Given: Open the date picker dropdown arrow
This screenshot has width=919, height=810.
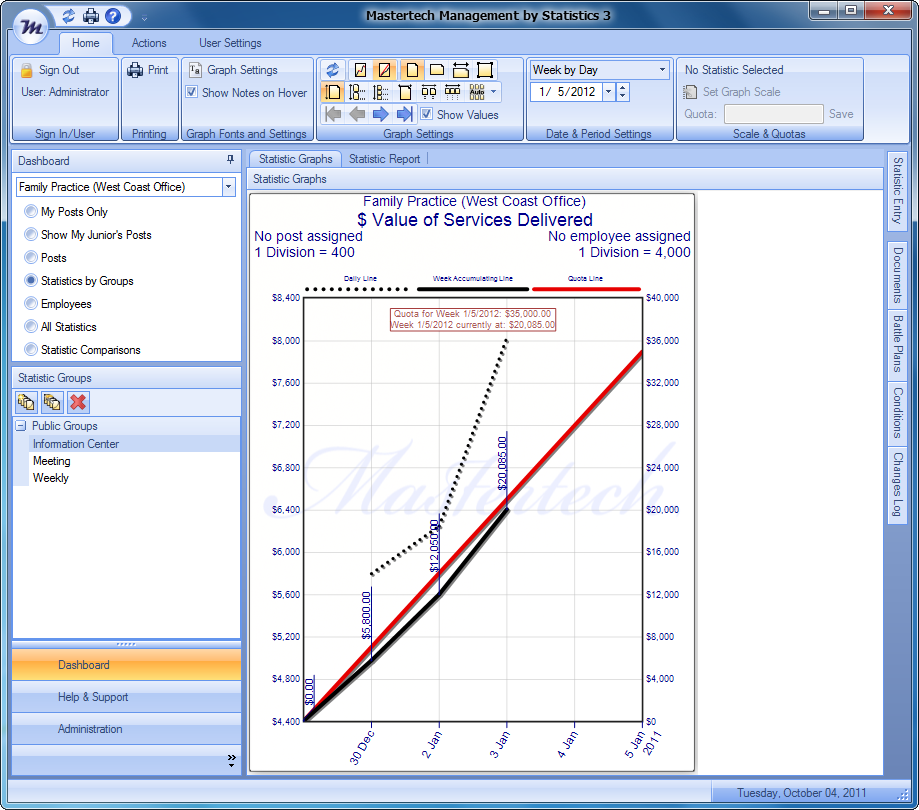Looking at the screenshot, I should pos(608,92).
